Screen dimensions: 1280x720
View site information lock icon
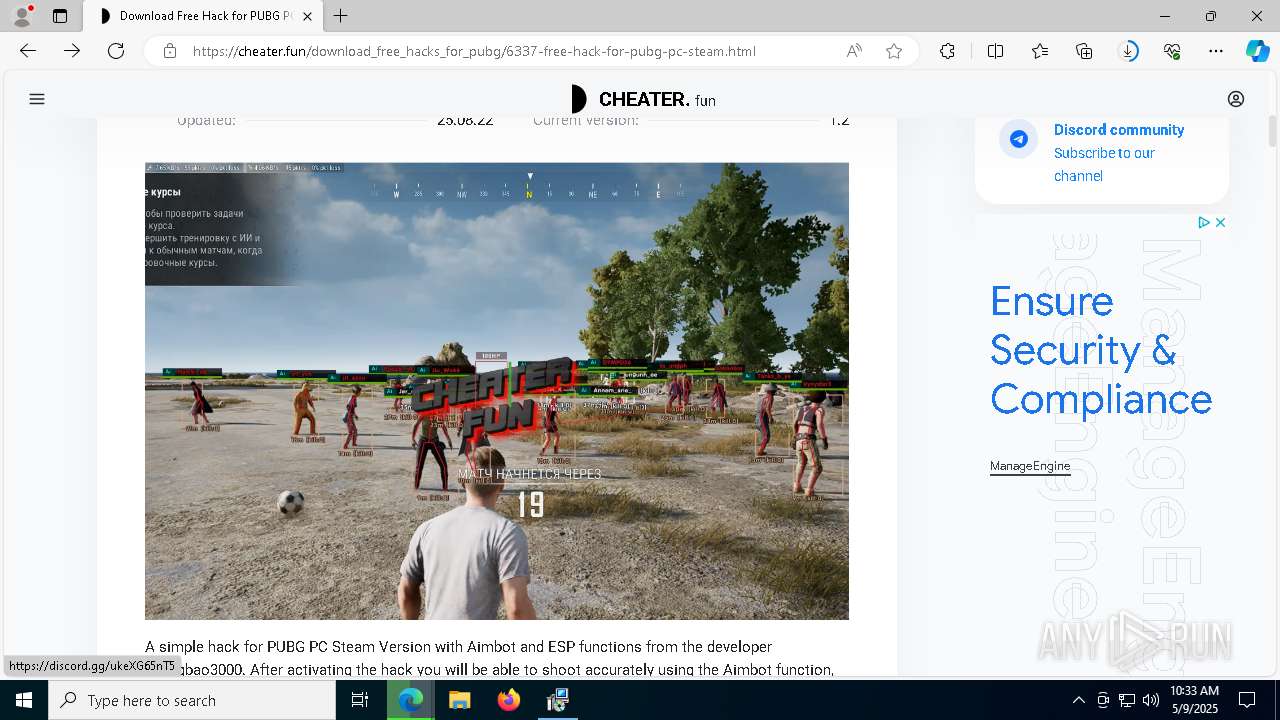tap(170, 51)
